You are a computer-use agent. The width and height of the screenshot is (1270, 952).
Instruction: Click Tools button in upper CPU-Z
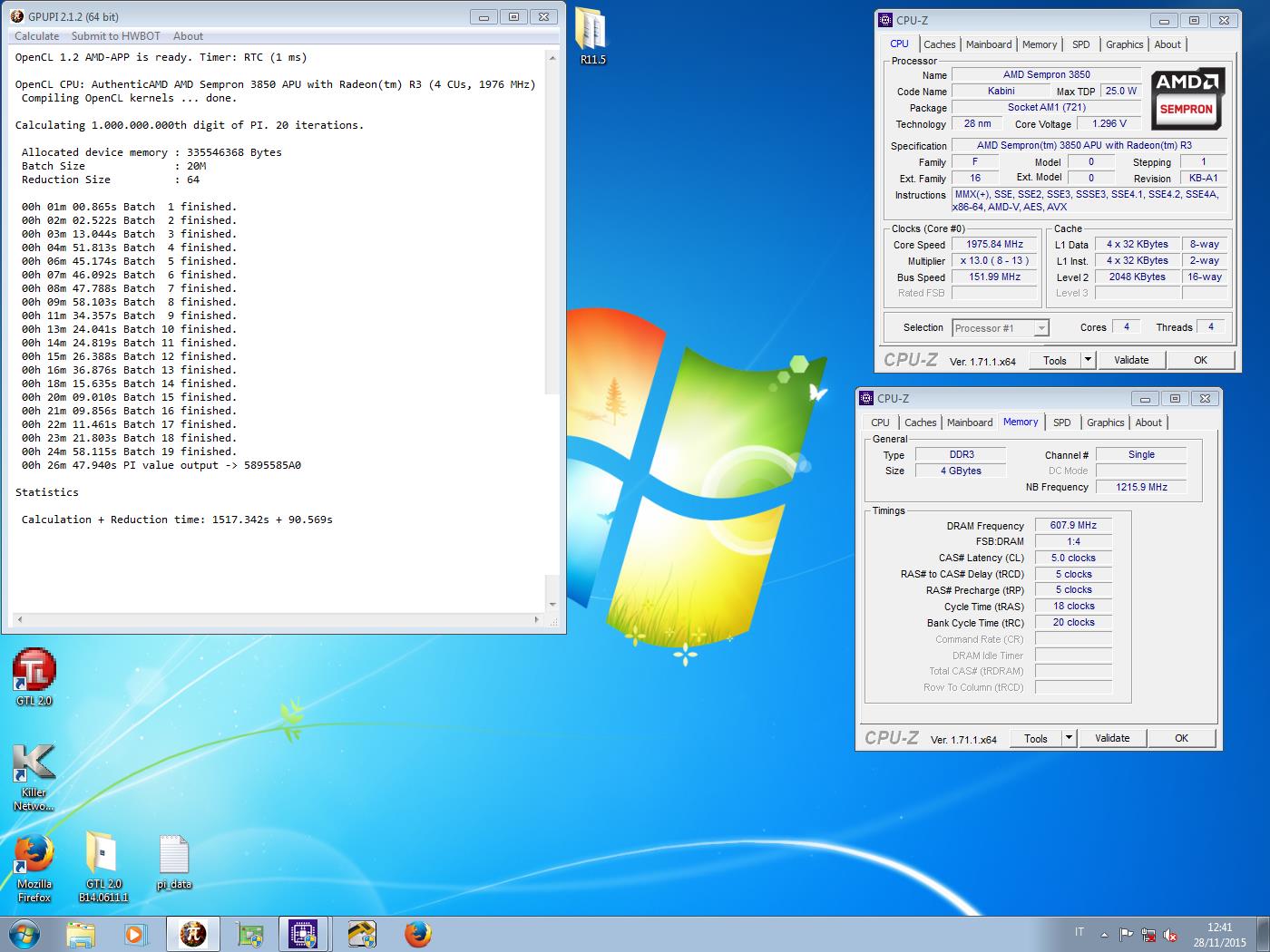[1055, 360]
